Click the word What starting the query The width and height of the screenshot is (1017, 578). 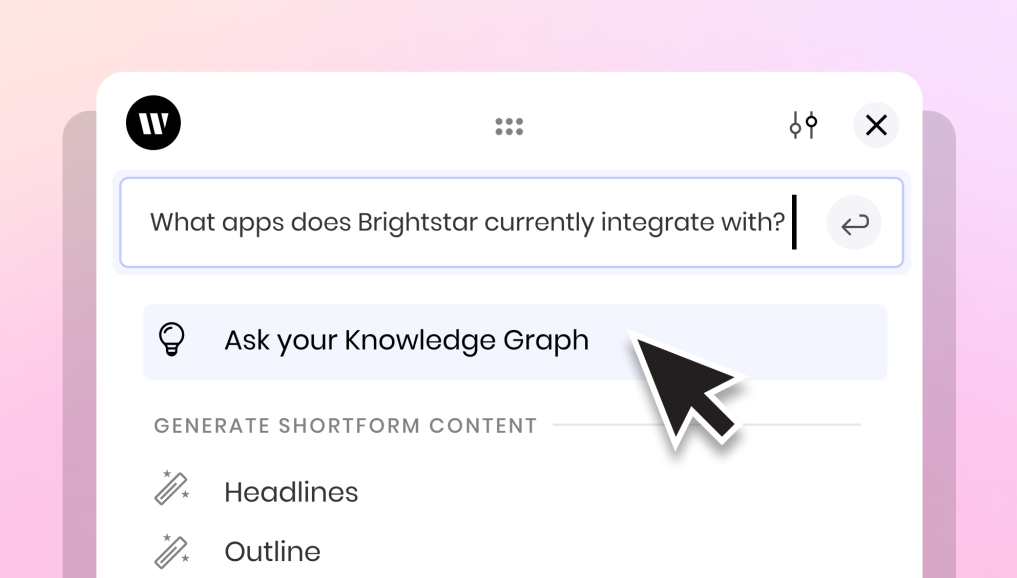182,223
